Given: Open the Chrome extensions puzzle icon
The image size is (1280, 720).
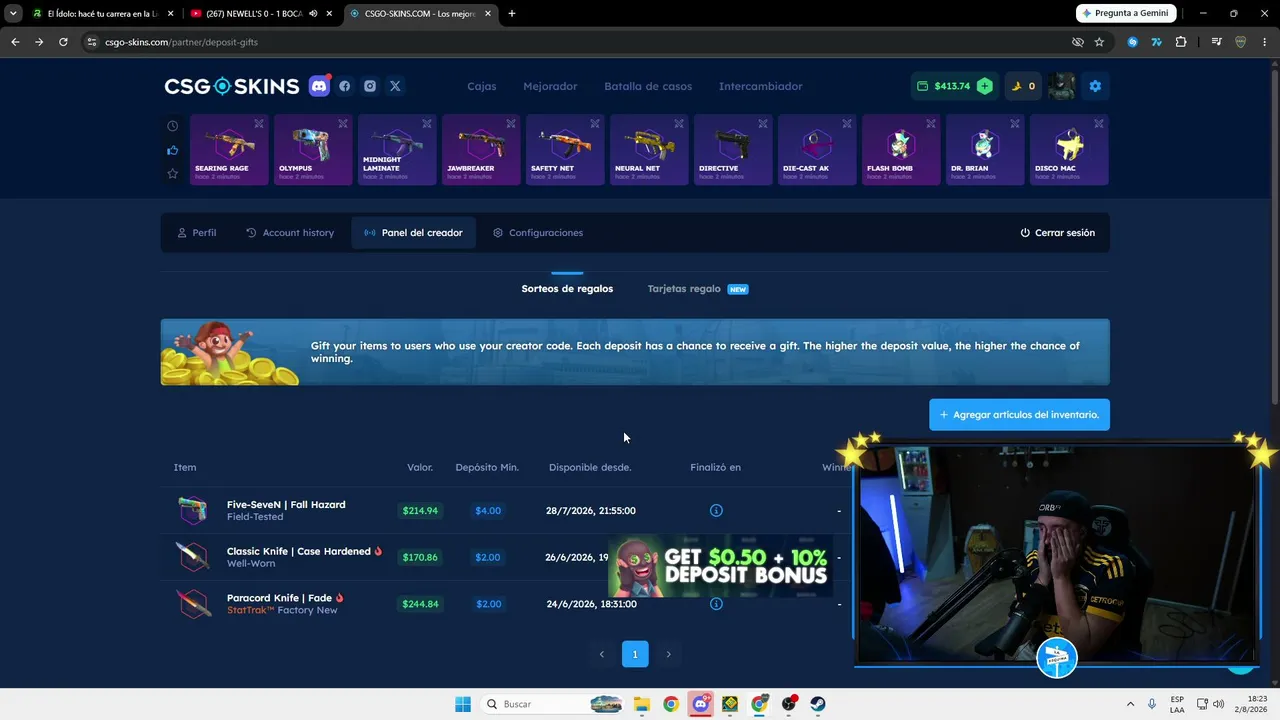Looking at the screenshot, I should pos(1181,42).
